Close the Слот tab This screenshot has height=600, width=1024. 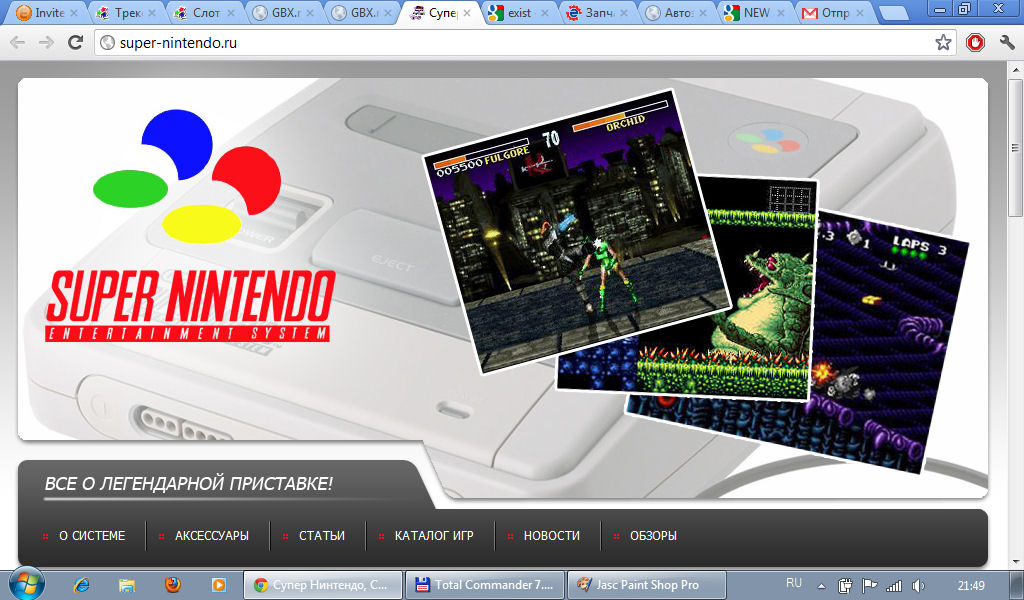(x=231, y=13)
